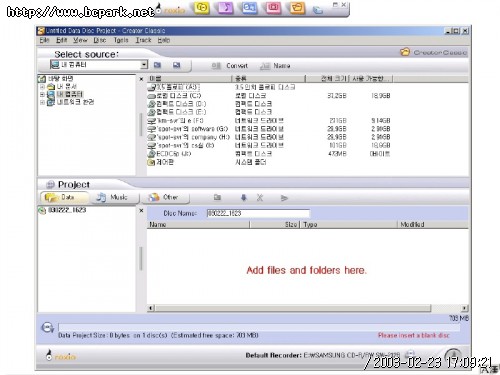Click the Convert button

click(x=230, y=66)
